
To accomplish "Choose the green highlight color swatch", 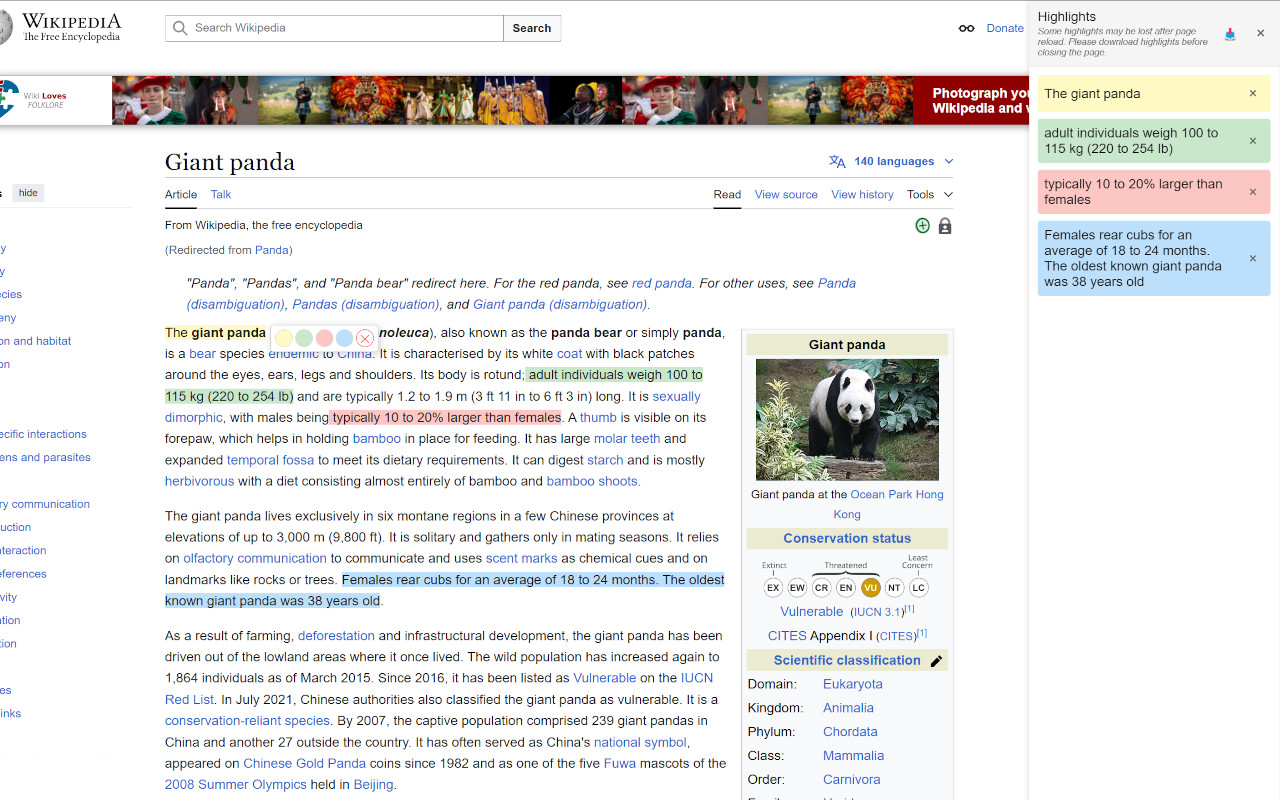I will tap(304, 339).
